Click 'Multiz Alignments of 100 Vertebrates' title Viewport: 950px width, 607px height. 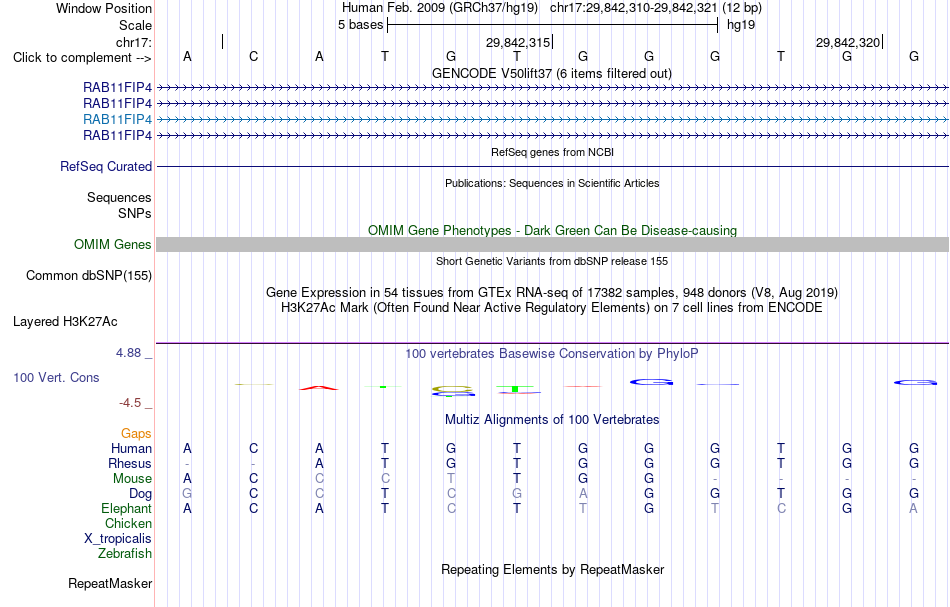click(x=552, y=420)
